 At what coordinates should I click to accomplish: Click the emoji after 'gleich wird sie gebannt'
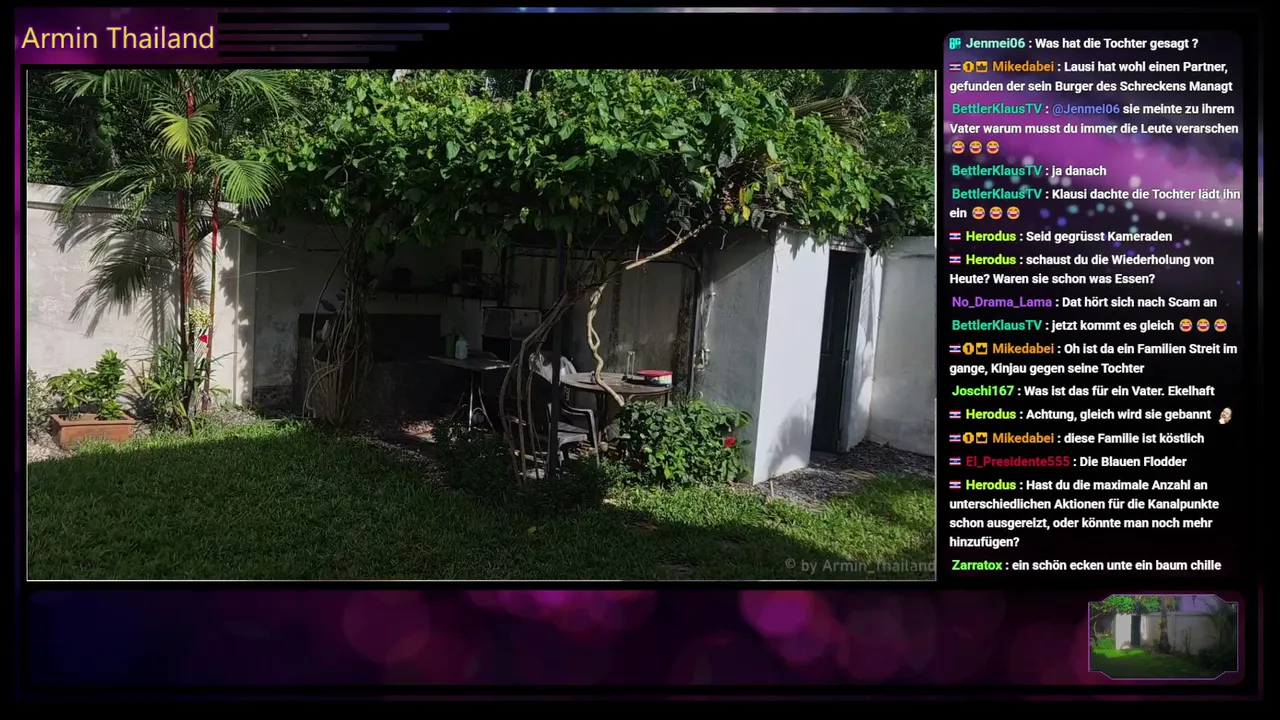pyautogui.click(x=1225, y=415)
